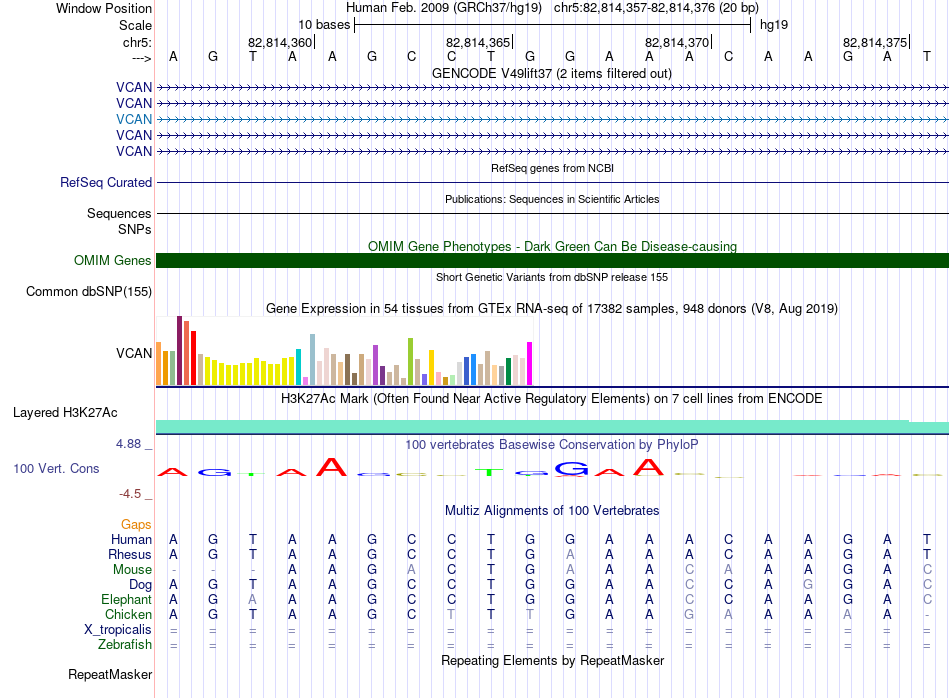Screen dimensions: 950x698
Task: Click the H3K27Ac Mark ENCODE track title
Action: (552, 399)
